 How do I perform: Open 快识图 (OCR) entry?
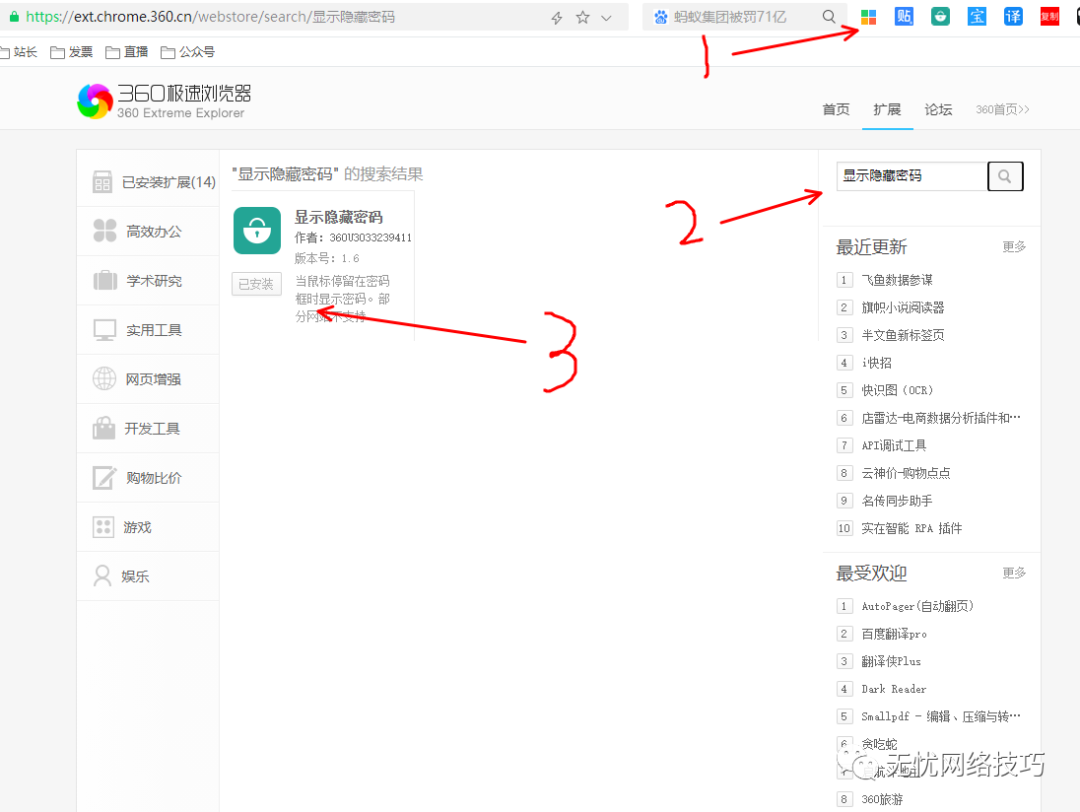click(897, 391)
